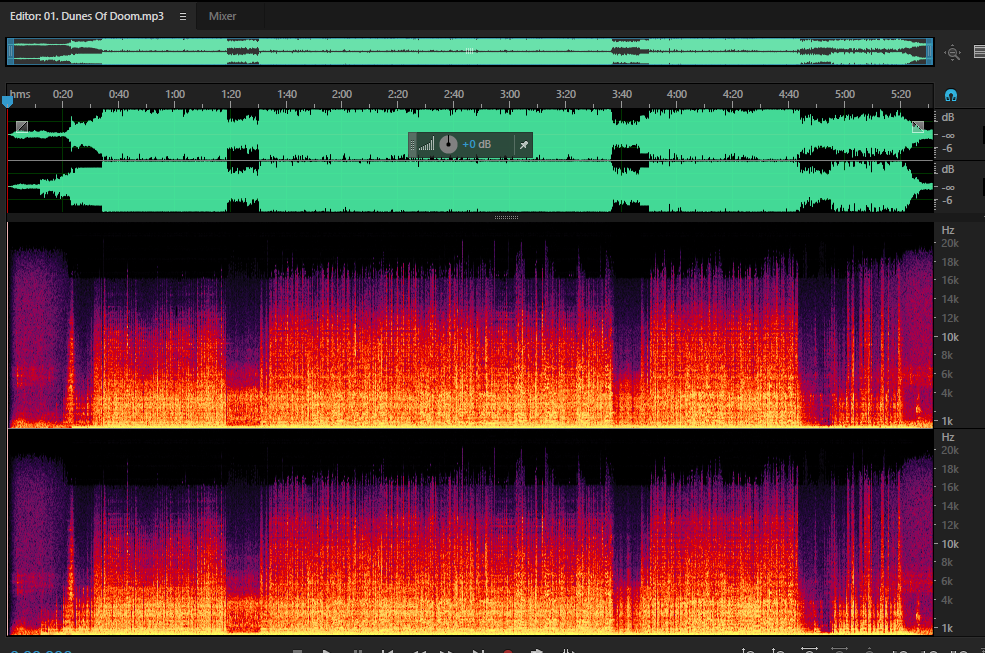The height and width of the screenshot is (653, 985).
Task: Grab the HUD drag grip
Action: coord(412,145)
